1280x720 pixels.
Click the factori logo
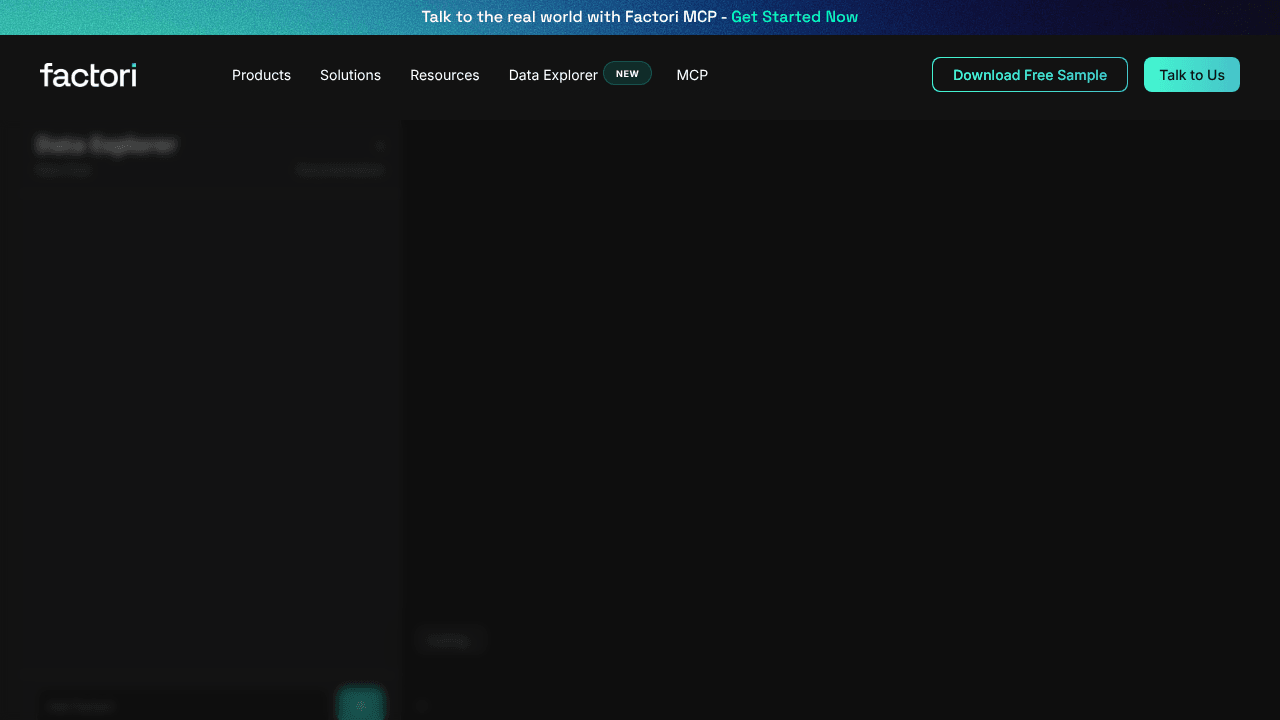(x=88, y=75)
